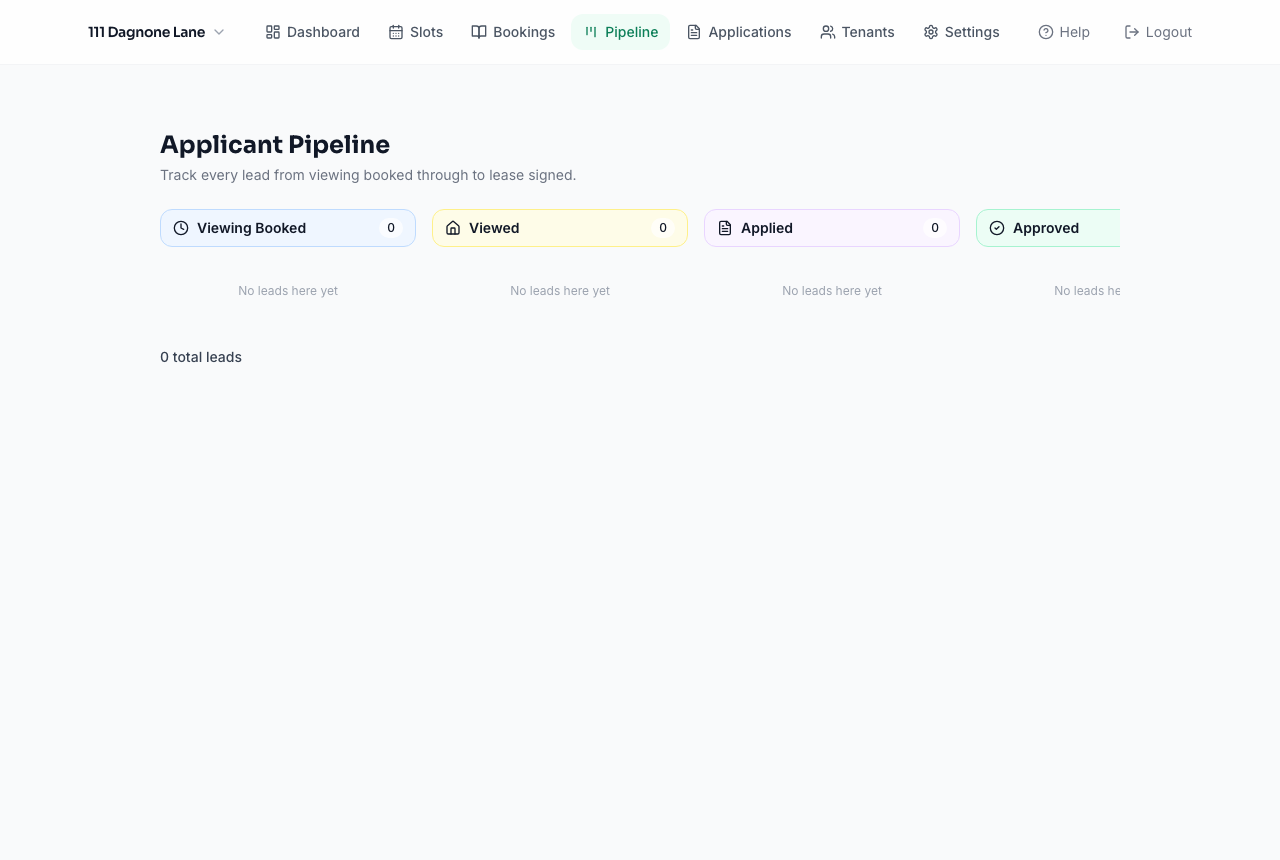Click the Settings gear icon
The width and height of the screenshot is (1280, 860).
click(x=931, y=32)
